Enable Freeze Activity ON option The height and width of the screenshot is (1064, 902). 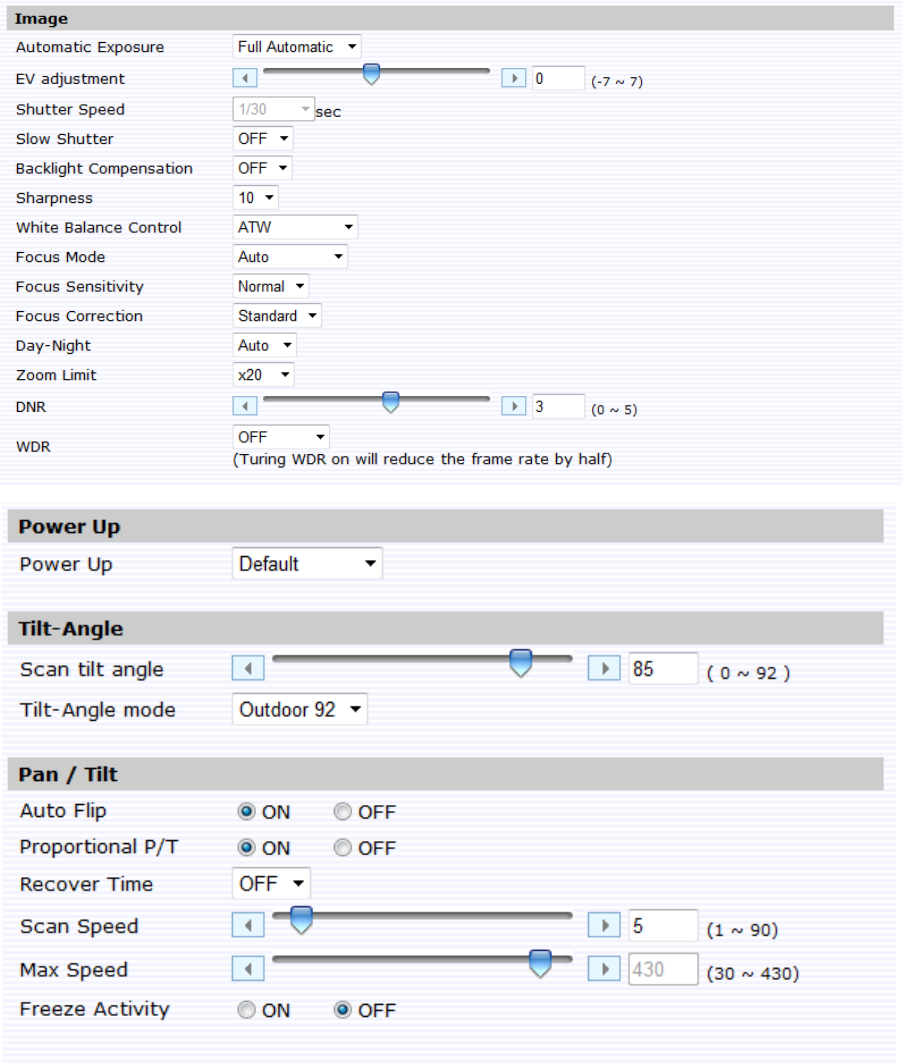point(247,1010)
